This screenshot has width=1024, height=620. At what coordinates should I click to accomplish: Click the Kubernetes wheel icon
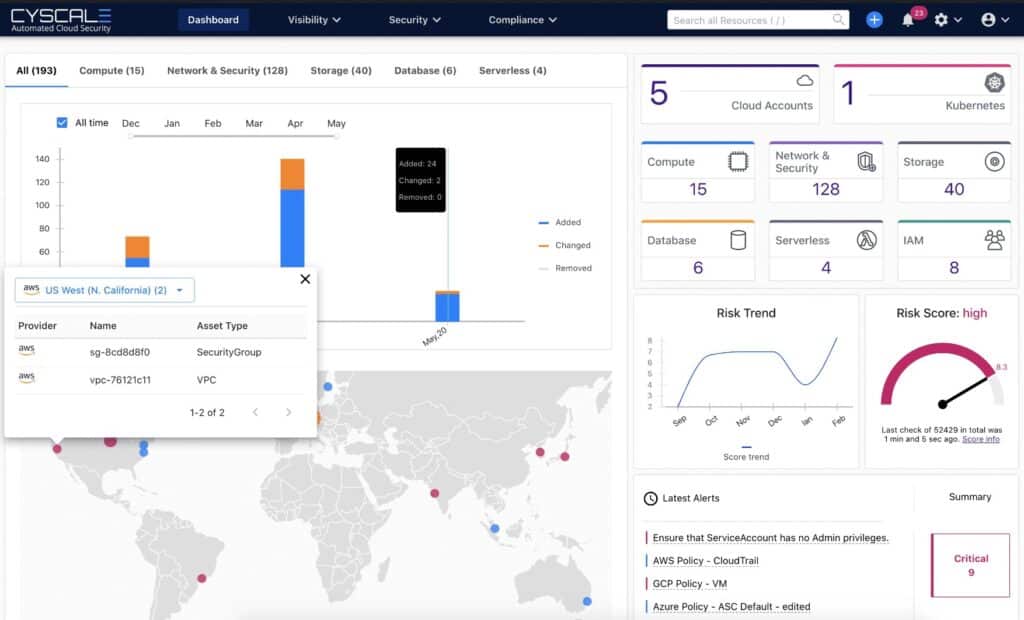994,82
